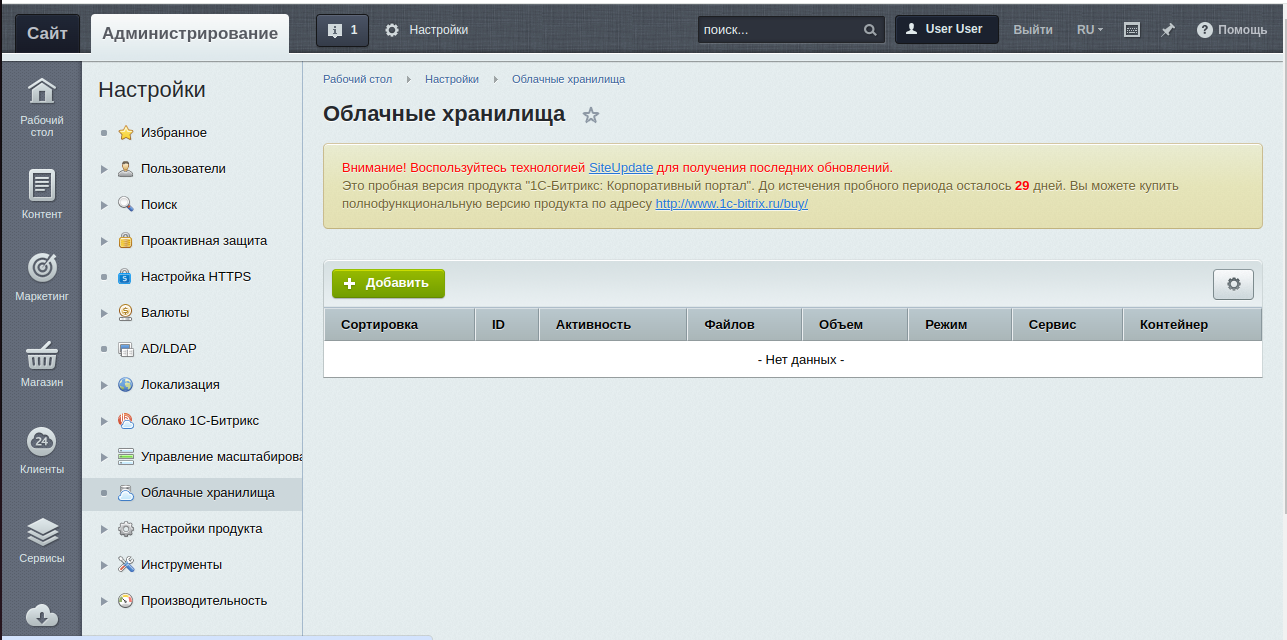
Task: Open the 1c-bitrix.ru/buy link
Action: (731, 204)
